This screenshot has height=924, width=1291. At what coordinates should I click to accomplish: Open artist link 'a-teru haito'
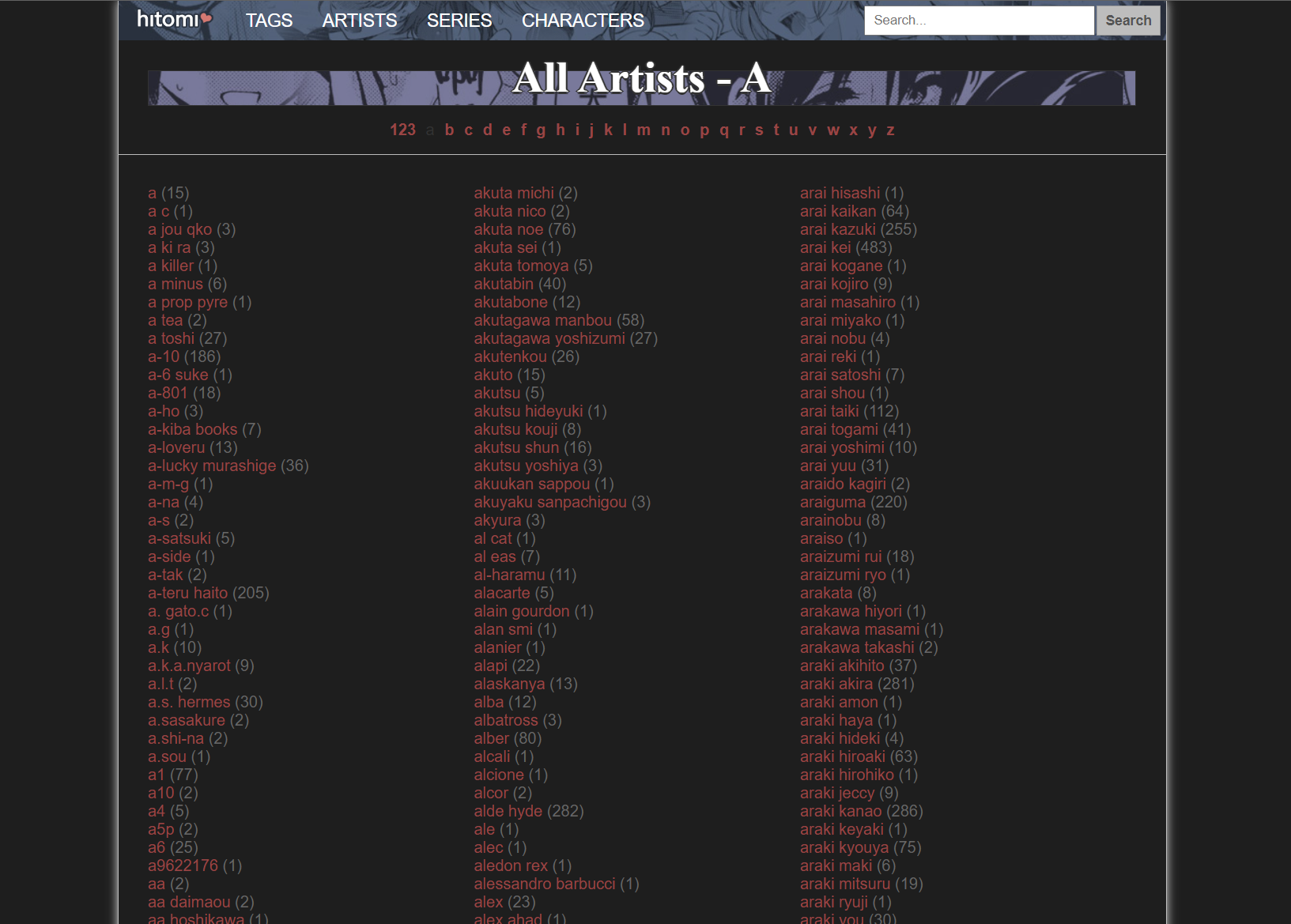tap(188, 594)
